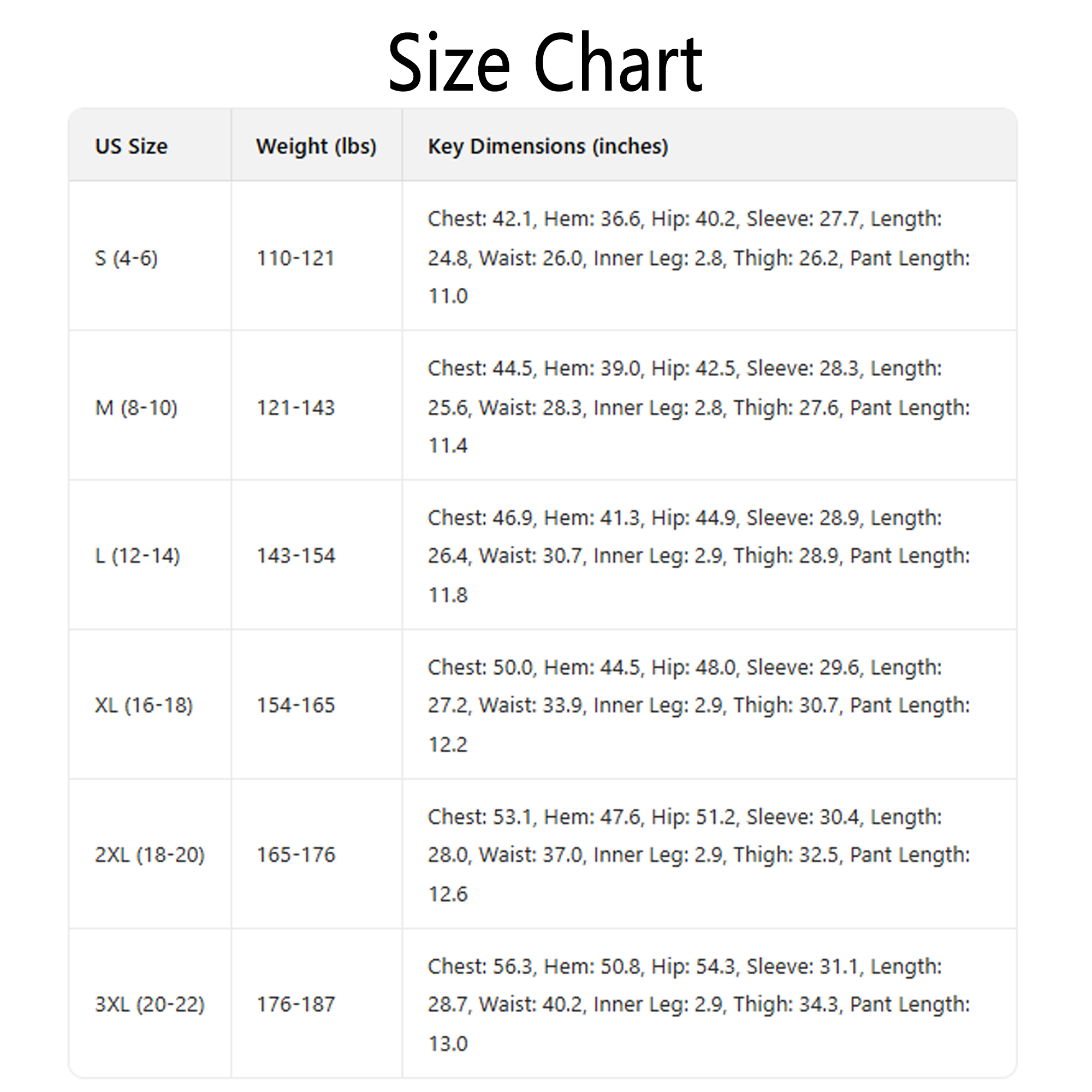This screenshot has width=1092, height=1092.
Task: Click the Size Chart title
Action: (545, 62)
